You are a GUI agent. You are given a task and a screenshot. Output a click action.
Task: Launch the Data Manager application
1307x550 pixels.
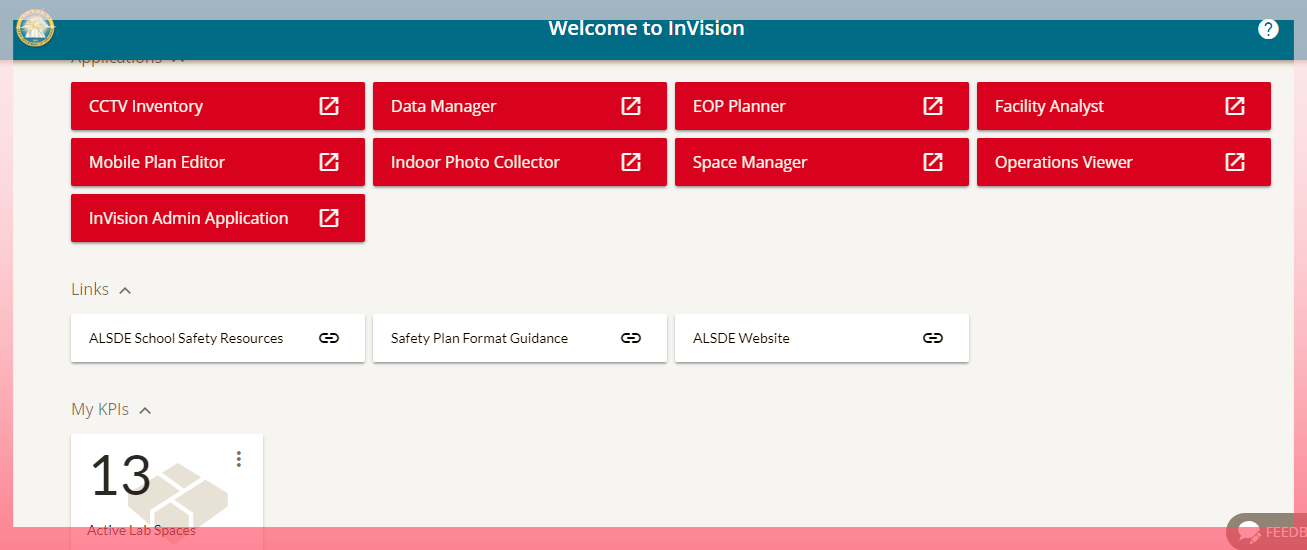[520, 106]
